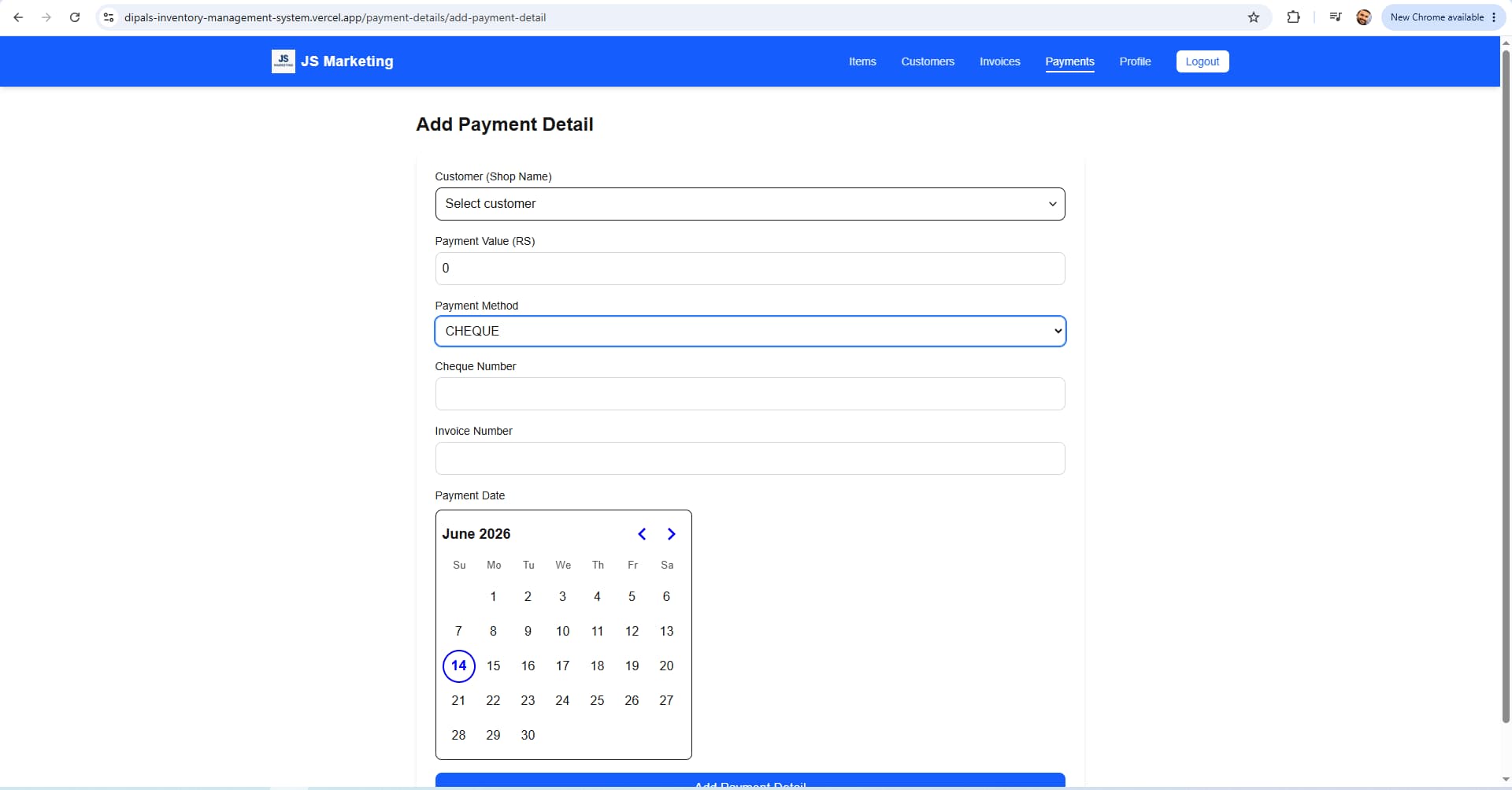Click the browser back arrow

coord(18,17)
